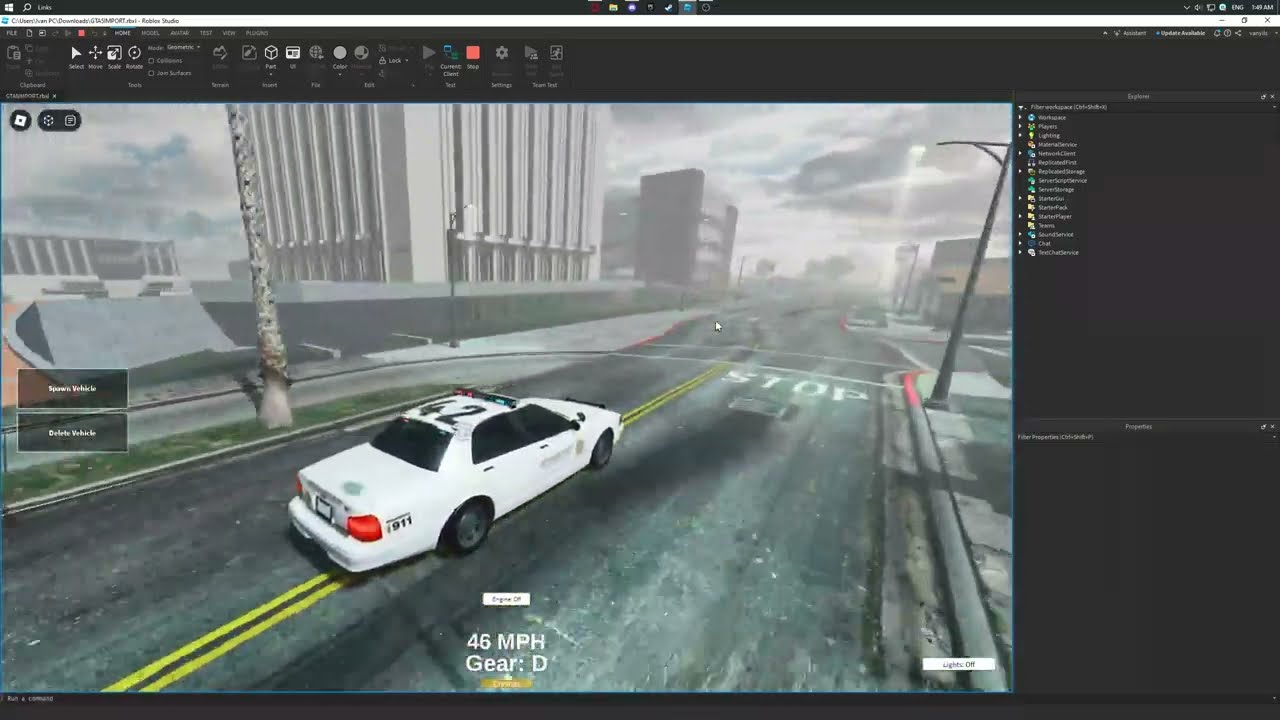Click the Spawn Vehicle button

click(72, 388)
